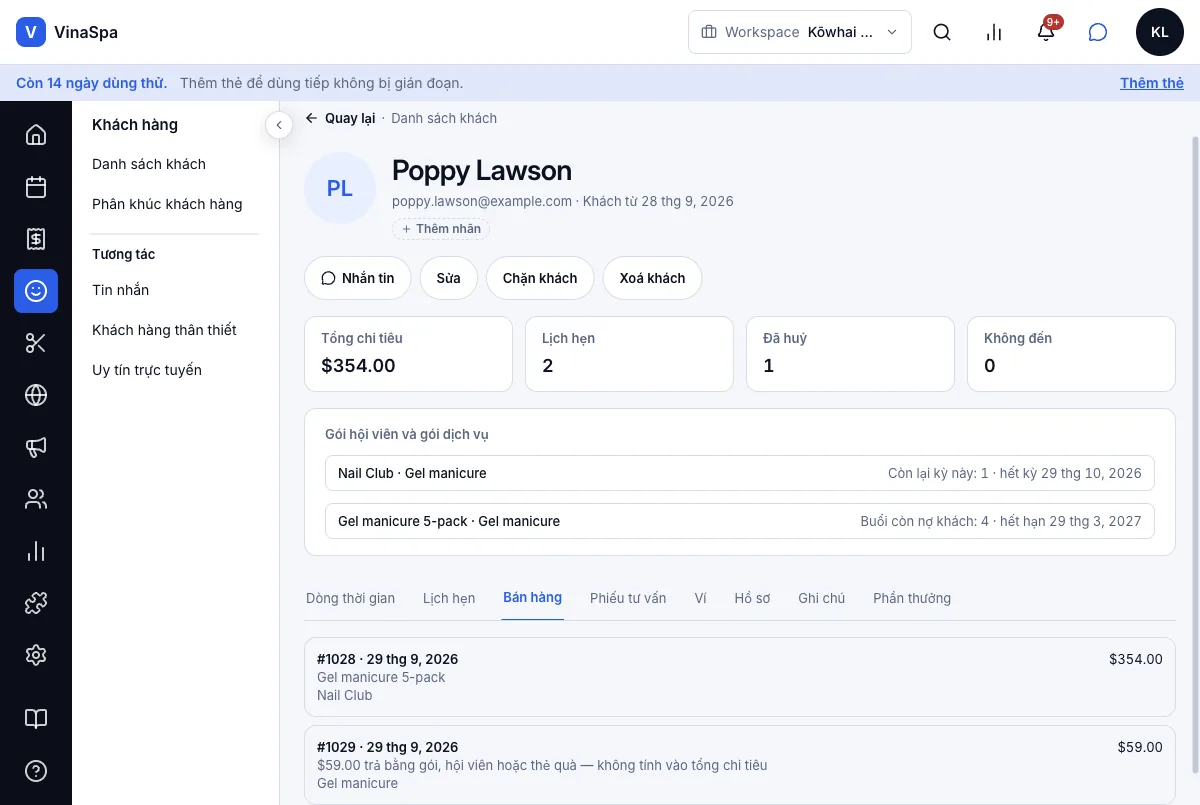1200x805 pixels.
Task: Click the Chặn khách button
Action: [x=540, y=278]
